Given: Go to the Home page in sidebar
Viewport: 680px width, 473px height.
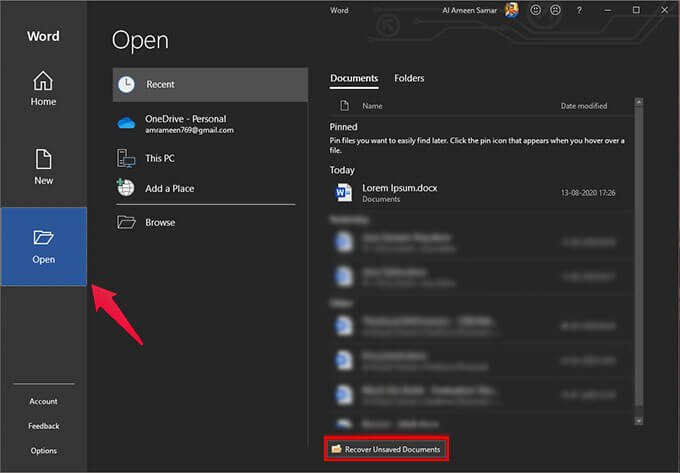Looking at the screenshot, I should click(43, 89).
